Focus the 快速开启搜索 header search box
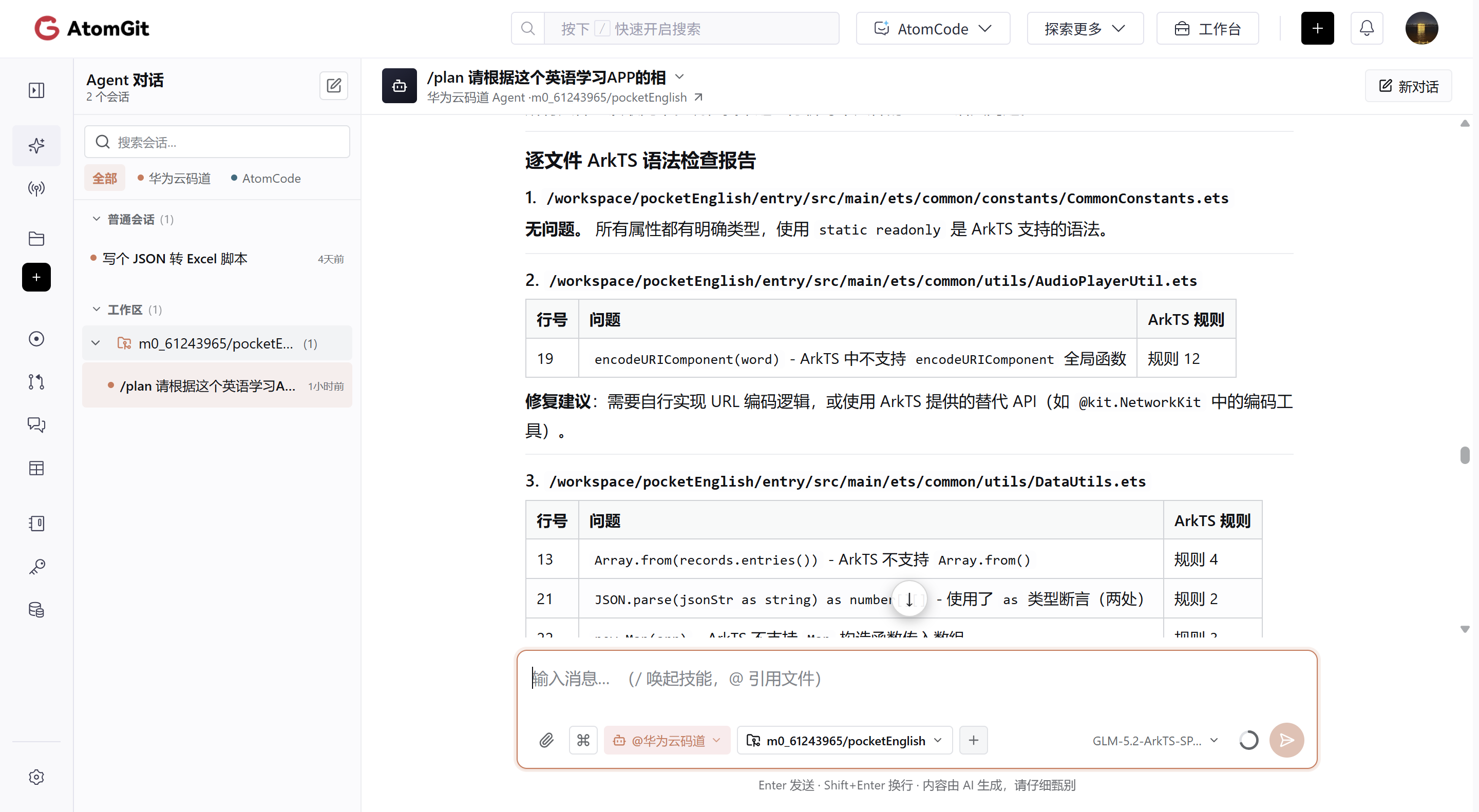Image resolution: width=1479 pixels, height=812 pixels. [691, 28]
